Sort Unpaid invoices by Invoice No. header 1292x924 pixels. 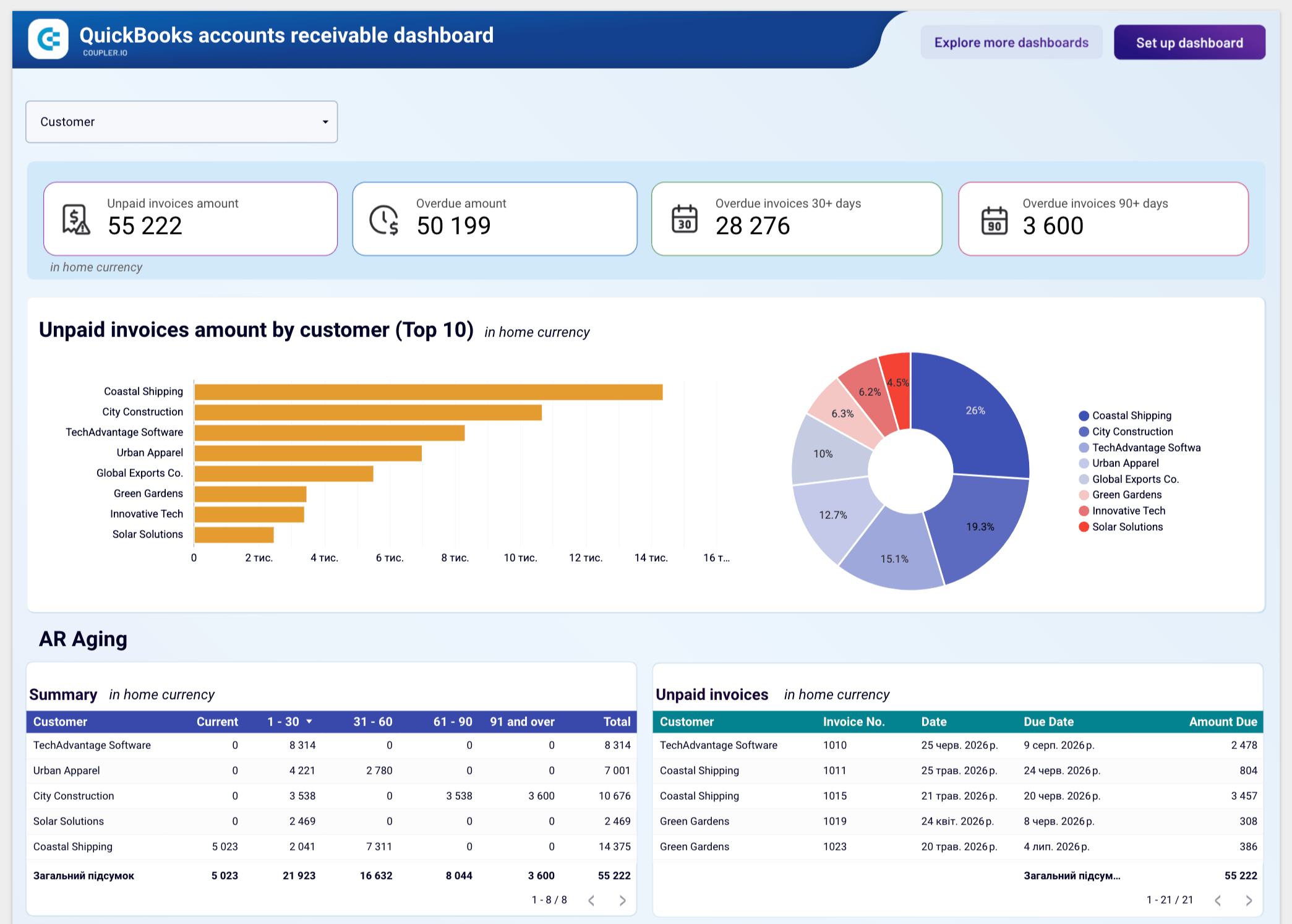pos(853,722)
